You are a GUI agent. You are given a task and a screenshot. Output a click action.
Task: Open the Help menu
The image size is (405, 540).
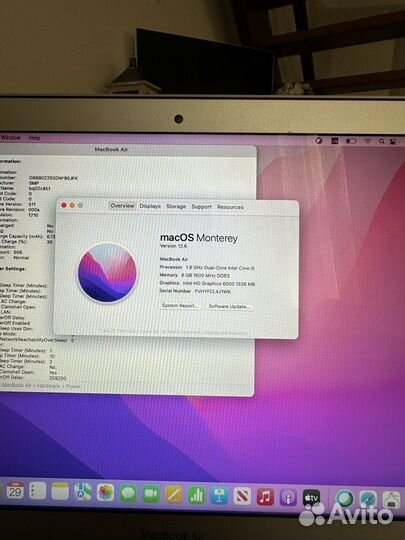pyautogui.click(x=34, y=138)
